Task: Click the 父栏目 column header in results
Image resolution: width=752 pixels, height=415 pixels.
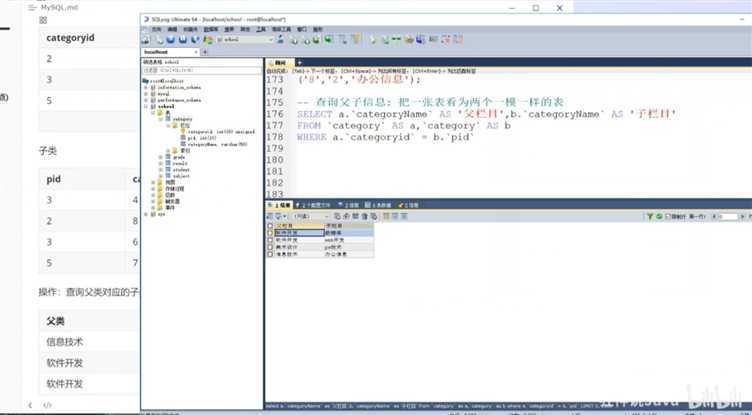Action: tap(299, 226)
